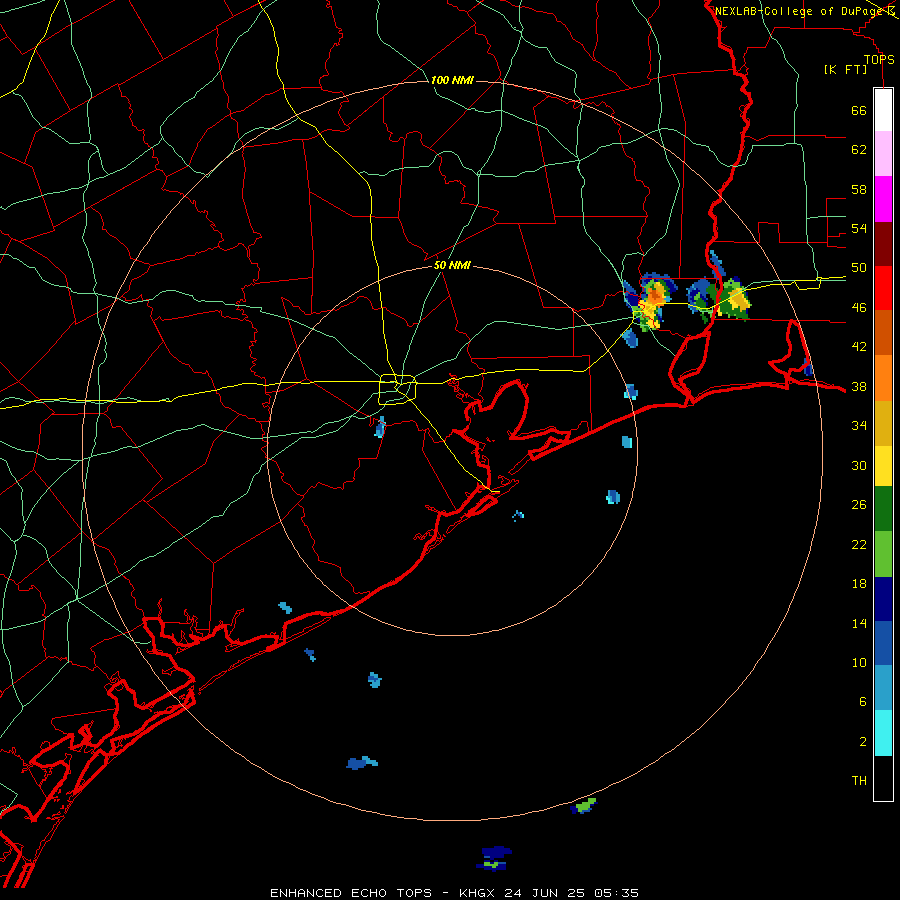
Task: Click the "TOPS" legend title
Action: pos(879,59)
